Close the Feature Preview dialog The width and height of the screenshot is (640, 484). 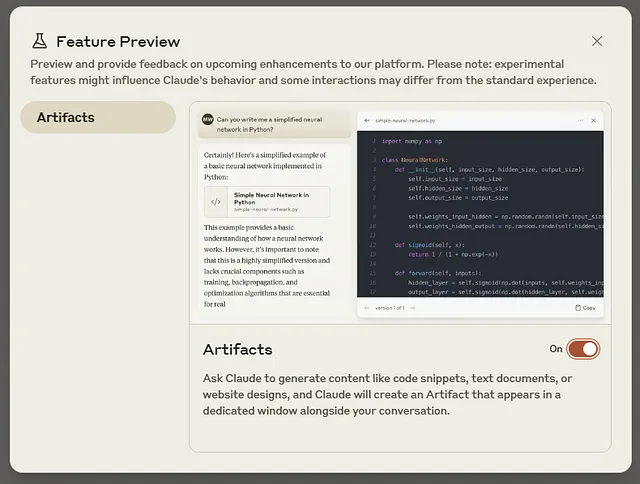coord(597,41)
